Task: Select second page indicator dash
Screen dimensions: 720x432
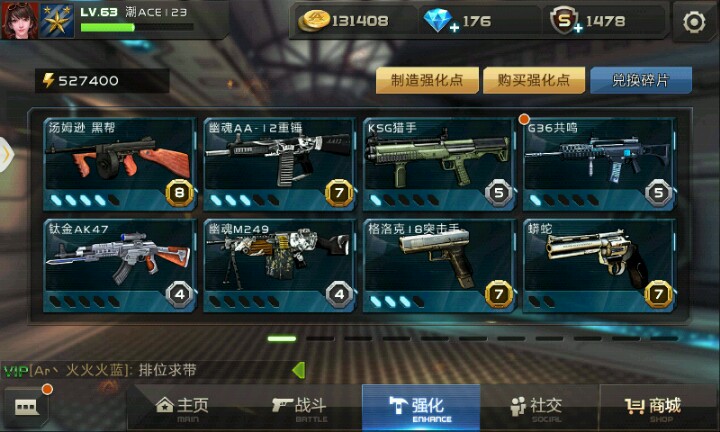Action: click(321, 339)
